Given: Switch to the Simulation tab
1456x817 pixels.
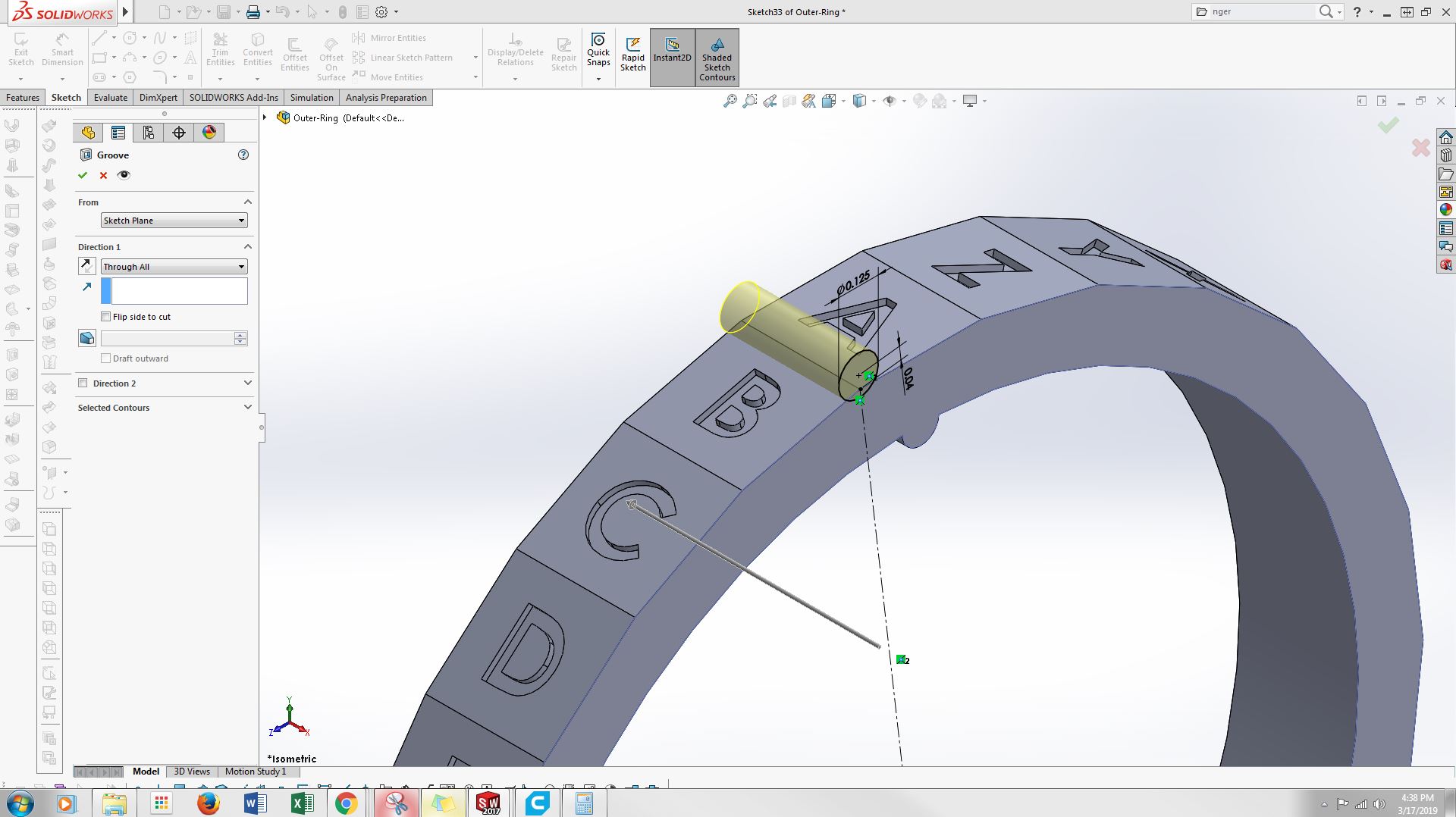Looking at the screenshot, I should (312, 98).
